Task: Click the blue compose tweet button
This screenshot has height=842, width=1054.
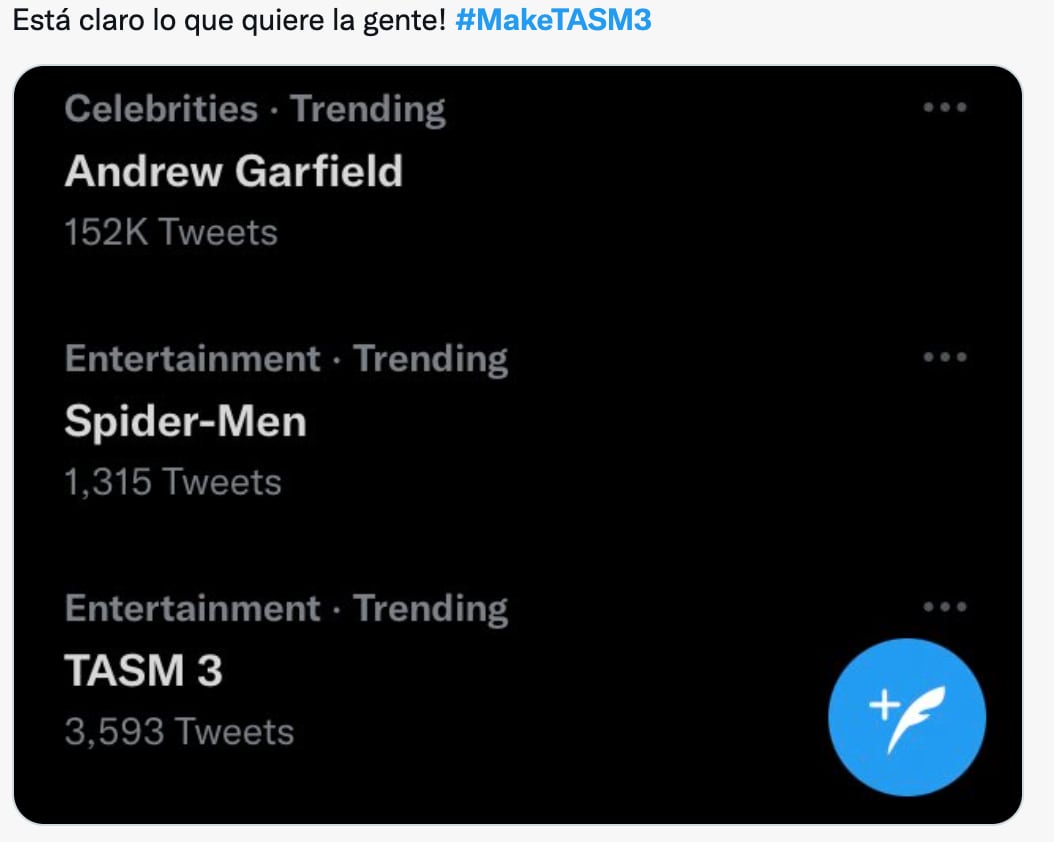Action: [x=907, y=717]
